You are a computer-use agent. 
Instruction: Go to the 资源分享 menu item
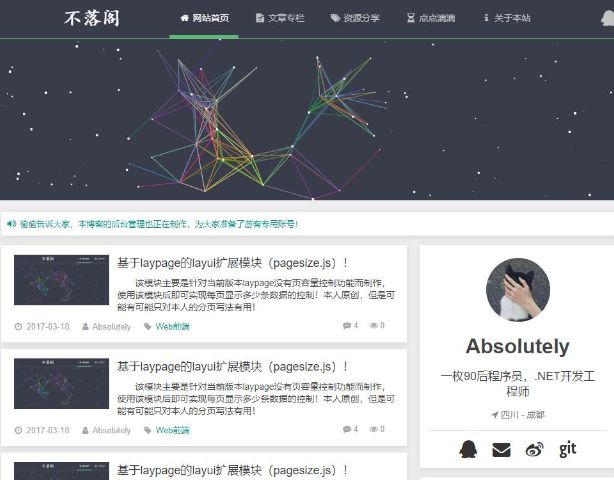pos(355,18)
